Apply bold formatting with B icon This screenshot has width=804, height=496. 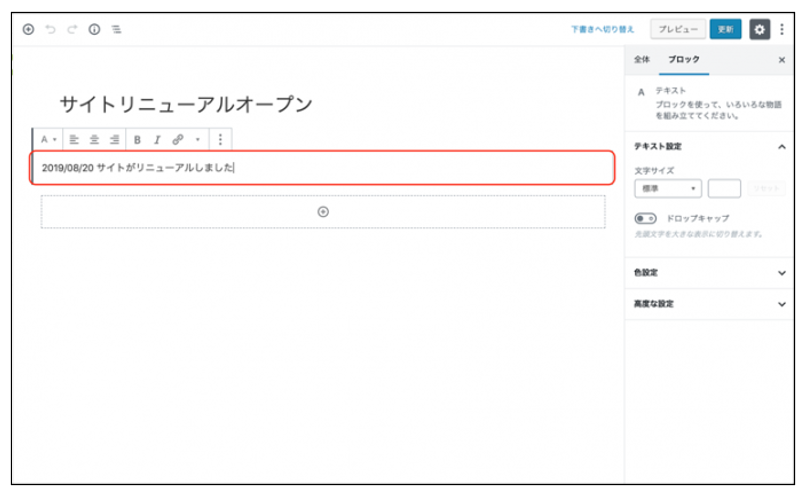pos(137,139)
